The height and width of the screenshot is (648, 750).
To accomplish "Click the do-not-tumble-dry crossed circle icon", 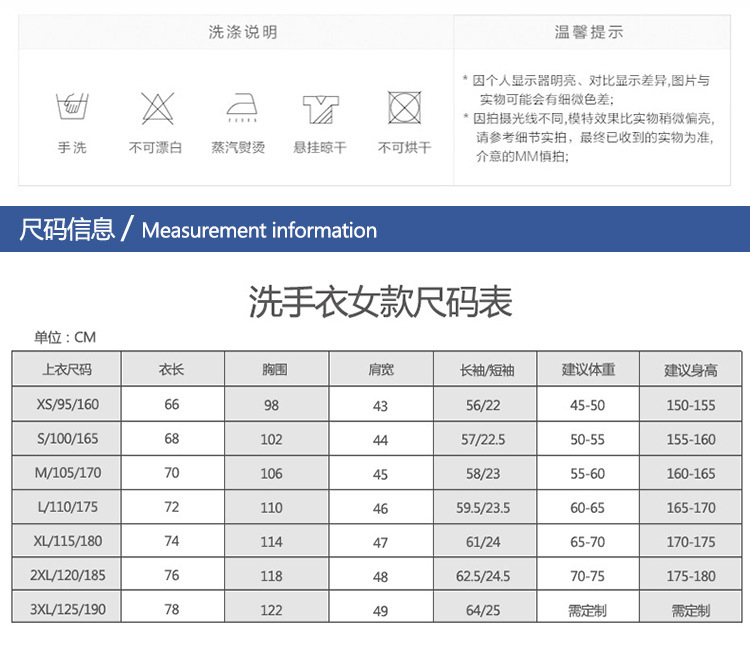I will [x=404, y=107].
